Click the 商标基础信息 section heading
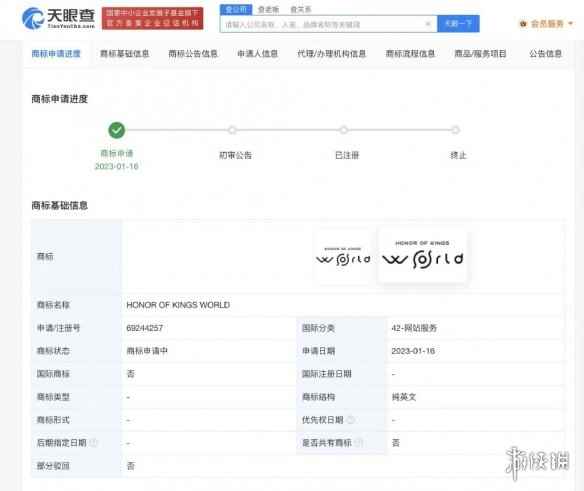This screenshot has height=491, width=584. click(x=60, y=205)
